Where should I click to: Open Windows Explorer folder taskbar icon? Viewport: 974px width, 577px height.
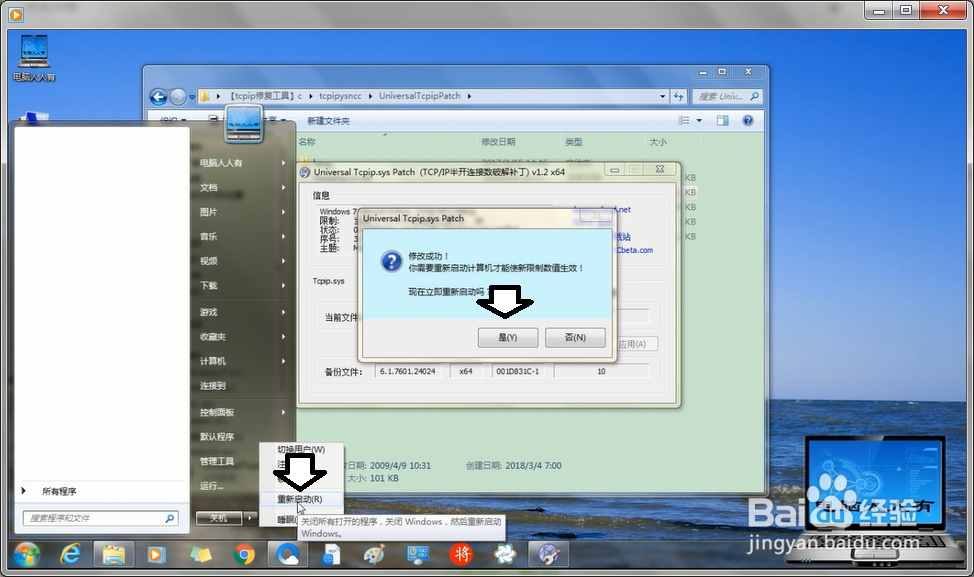pos(114,554)
